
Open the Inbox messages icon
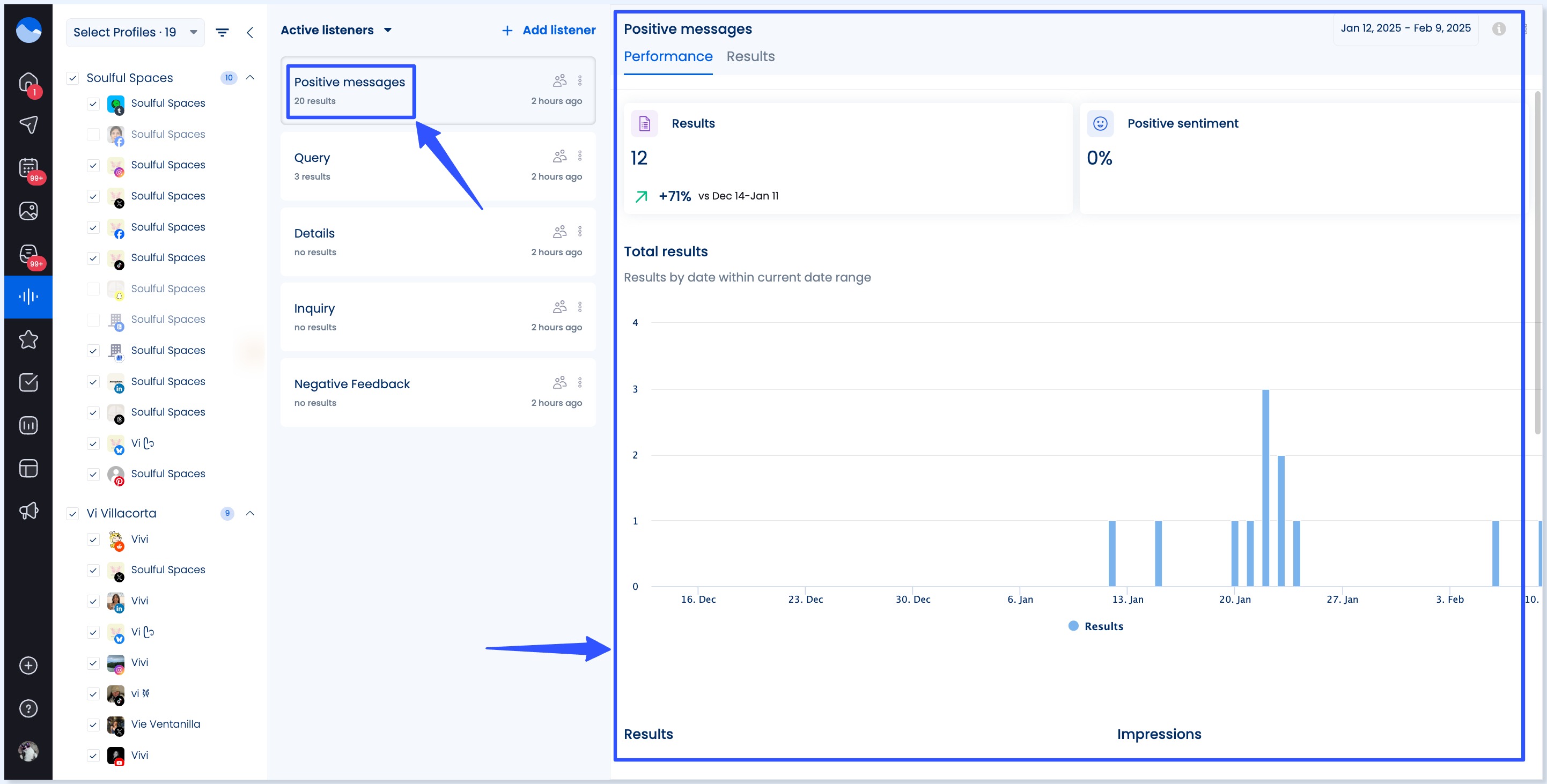coord(28,254)
